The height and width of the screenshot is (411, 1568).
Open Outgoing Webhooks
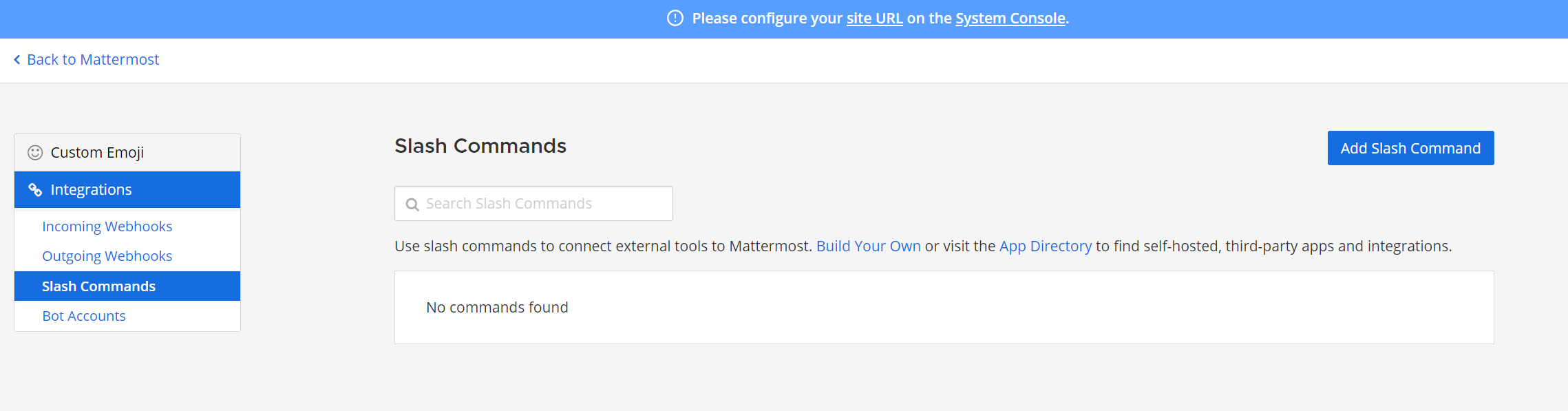click(x=107, y=256)
